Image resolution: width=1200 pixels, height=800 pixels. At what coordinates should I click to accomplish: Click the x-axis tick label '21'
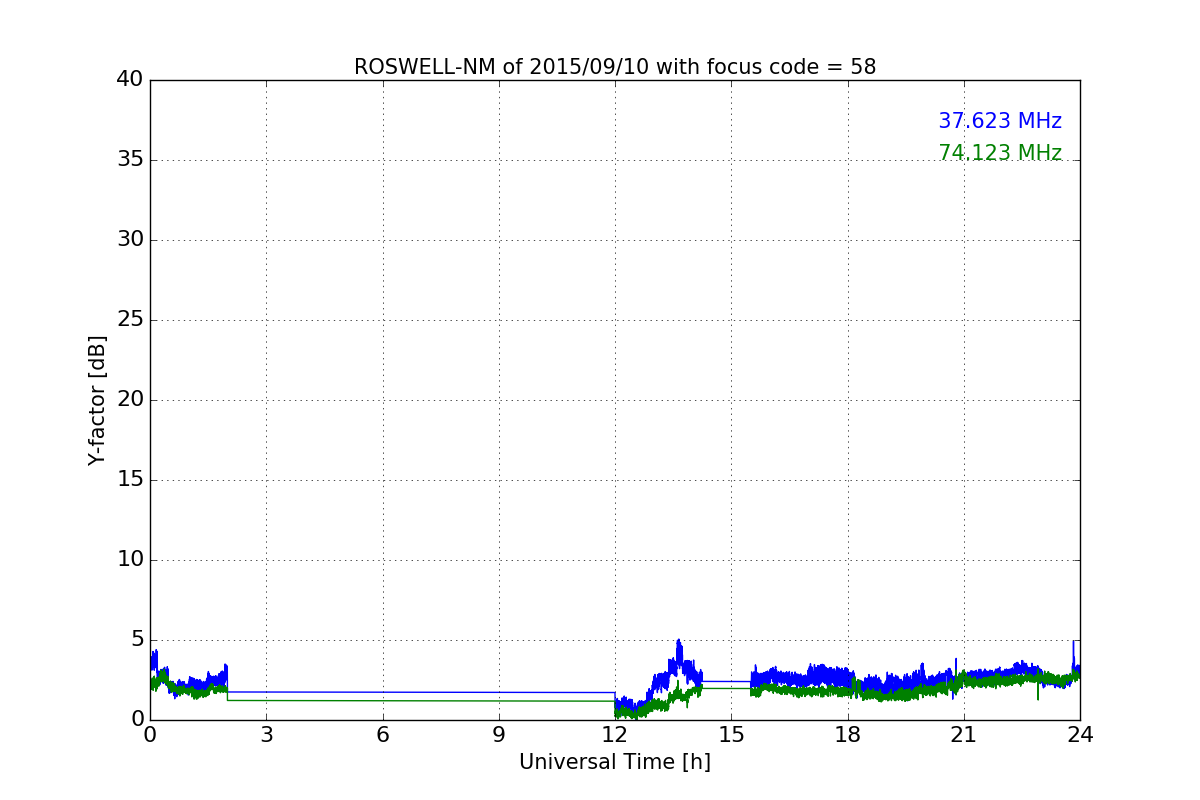click(964, 735)
